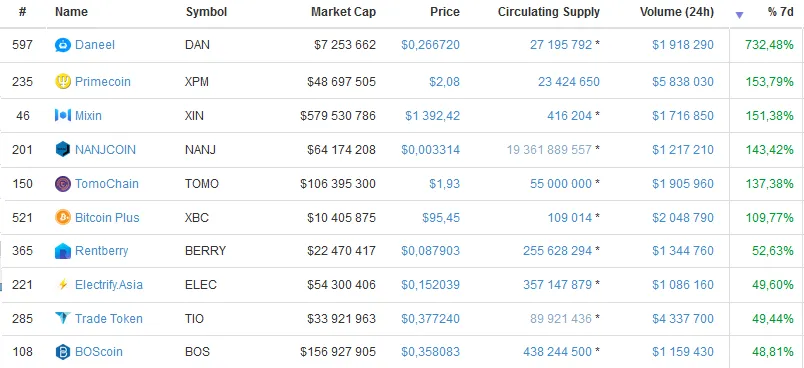804x368 pixels.
Task: Open Mixin price link $1 392,42
Action: (432, 116)
